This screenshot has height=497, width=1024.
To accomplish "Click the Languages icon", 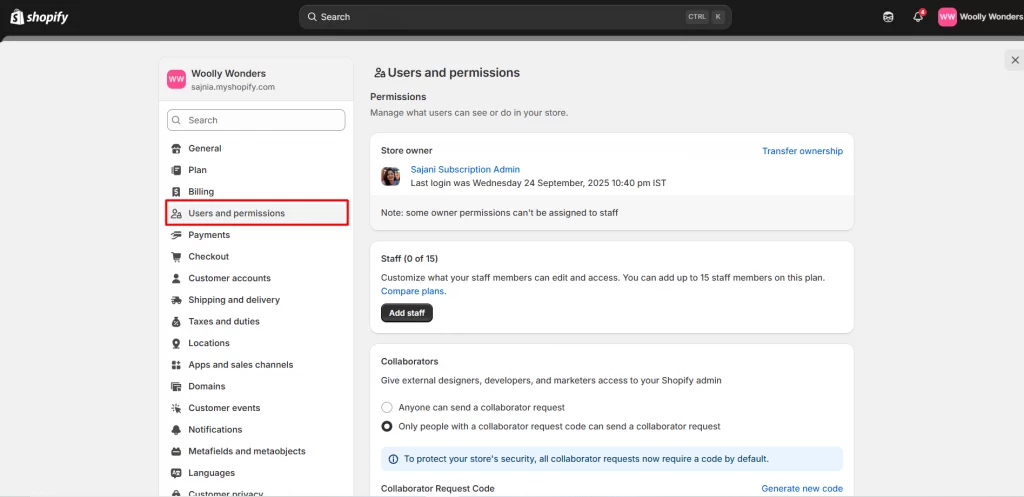I will point(176,473).
